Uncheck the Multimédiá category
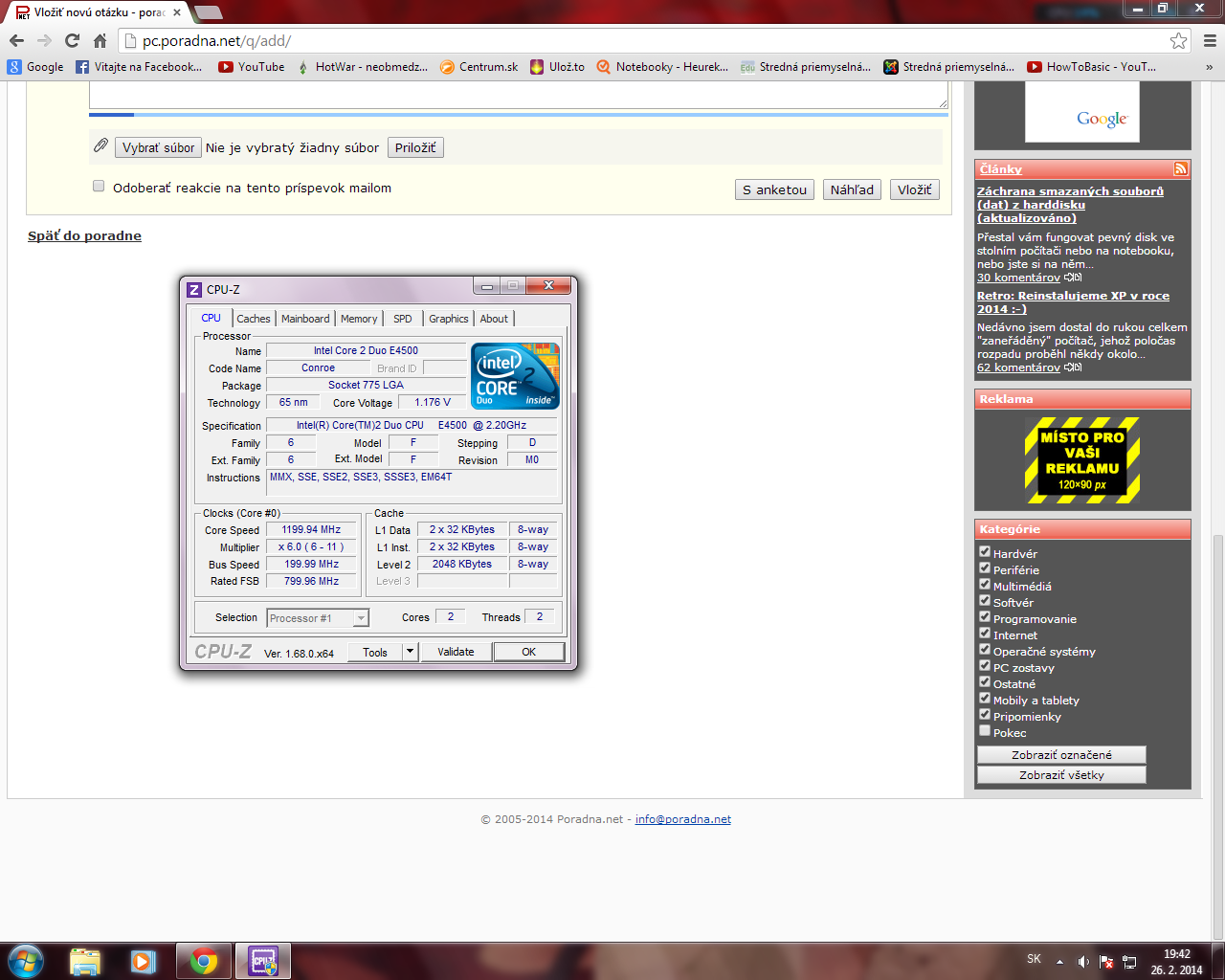Image resolution: width=1225 pixels, height=980 pixels. [x=984, y=584]
